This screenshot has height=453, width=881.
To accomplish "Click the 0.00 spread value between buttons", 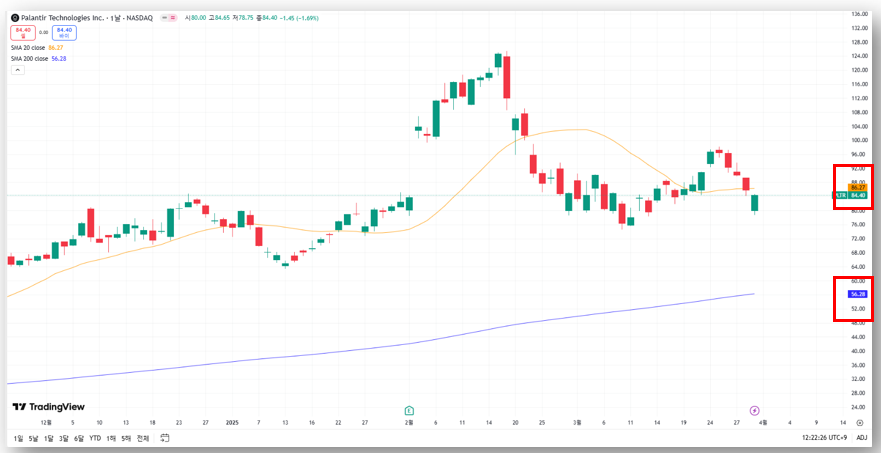I will coord(43,33).
